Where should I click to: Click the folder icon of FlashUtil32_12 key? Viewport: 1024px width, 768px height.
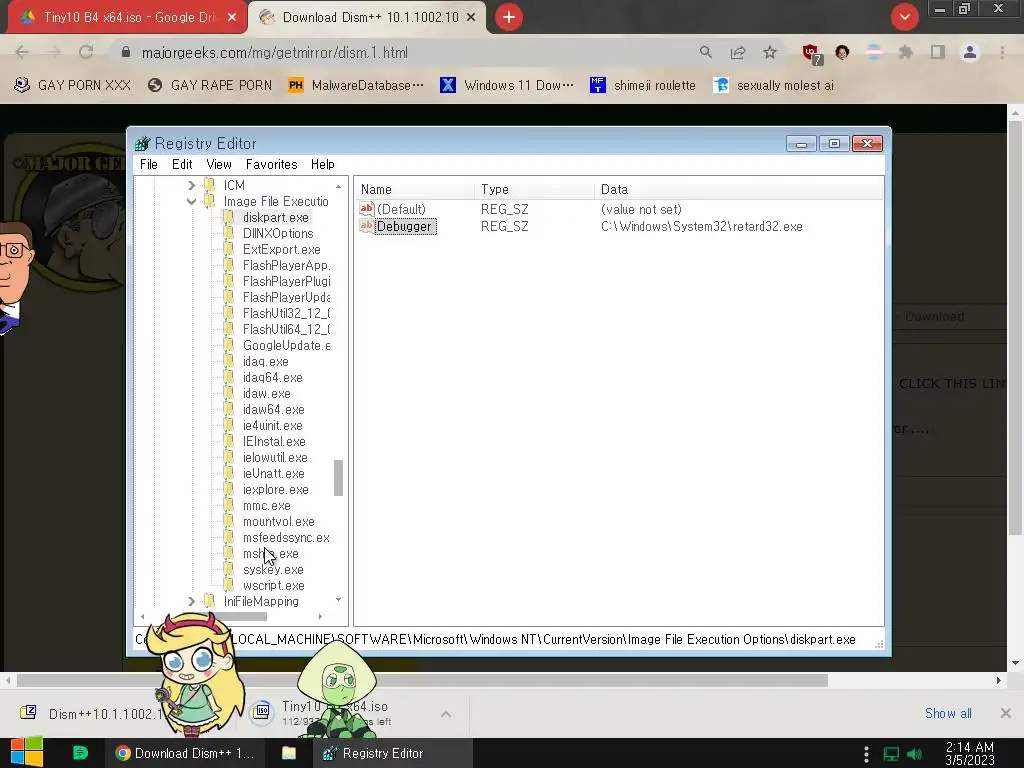229,313
